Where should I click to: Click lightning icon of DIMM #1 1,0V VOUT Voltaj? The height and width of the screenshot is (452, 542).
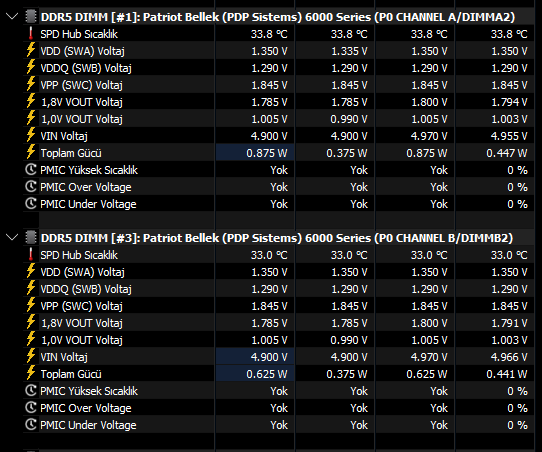[x=31, y=118]
